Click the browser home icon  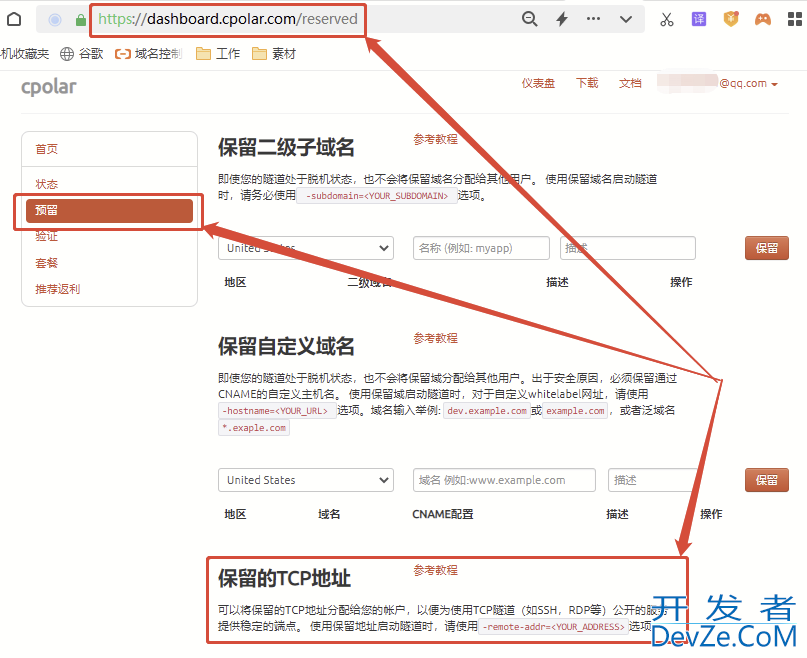[14, 20]
